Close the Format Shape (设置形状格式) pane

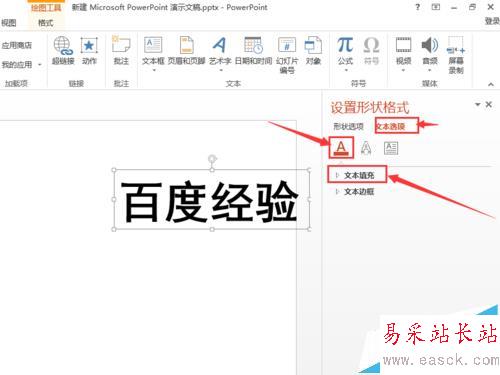[489, 105]
